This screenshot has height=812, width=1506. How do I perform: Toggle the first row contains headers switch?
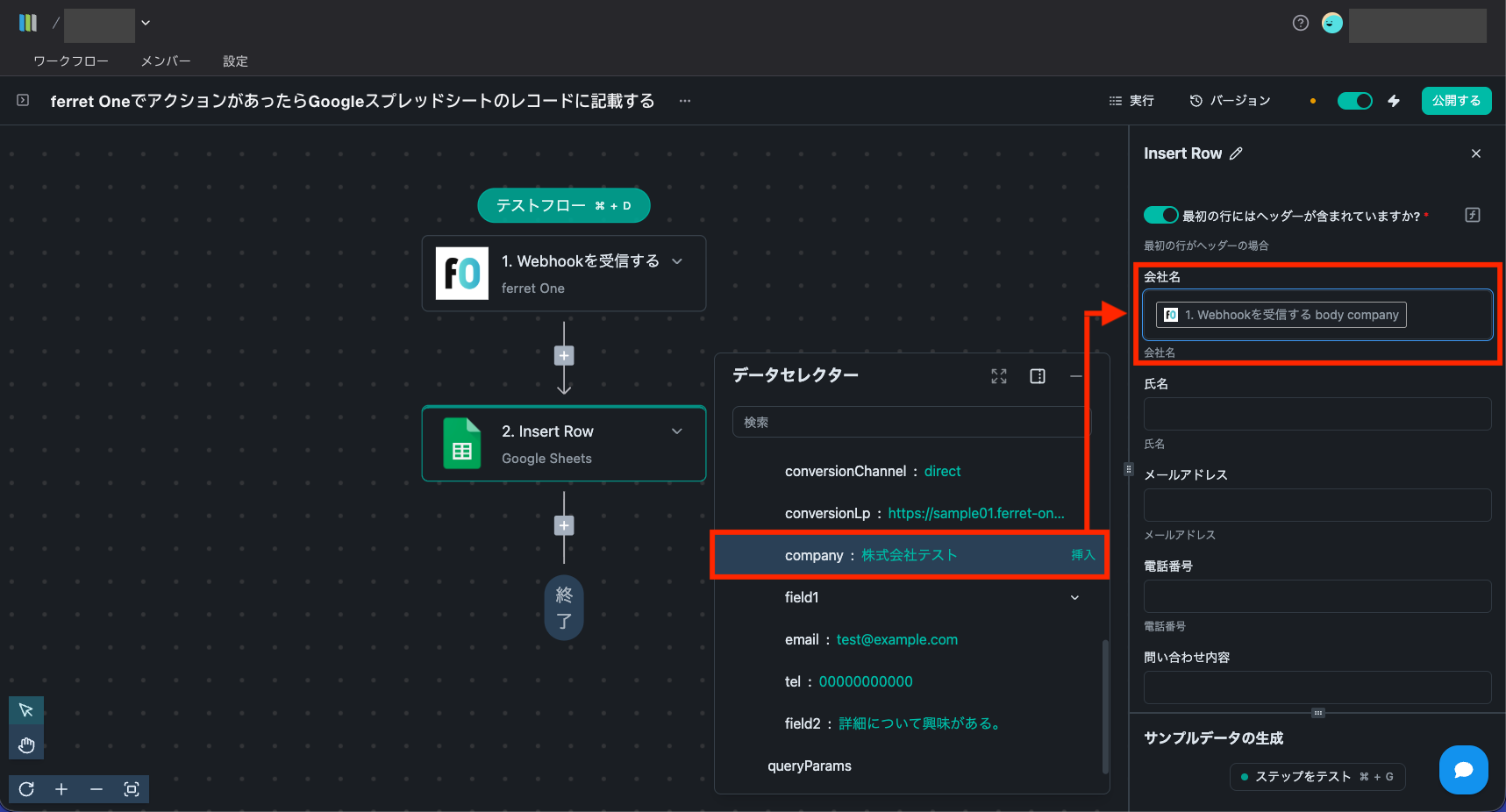[x=1160, y=215]
